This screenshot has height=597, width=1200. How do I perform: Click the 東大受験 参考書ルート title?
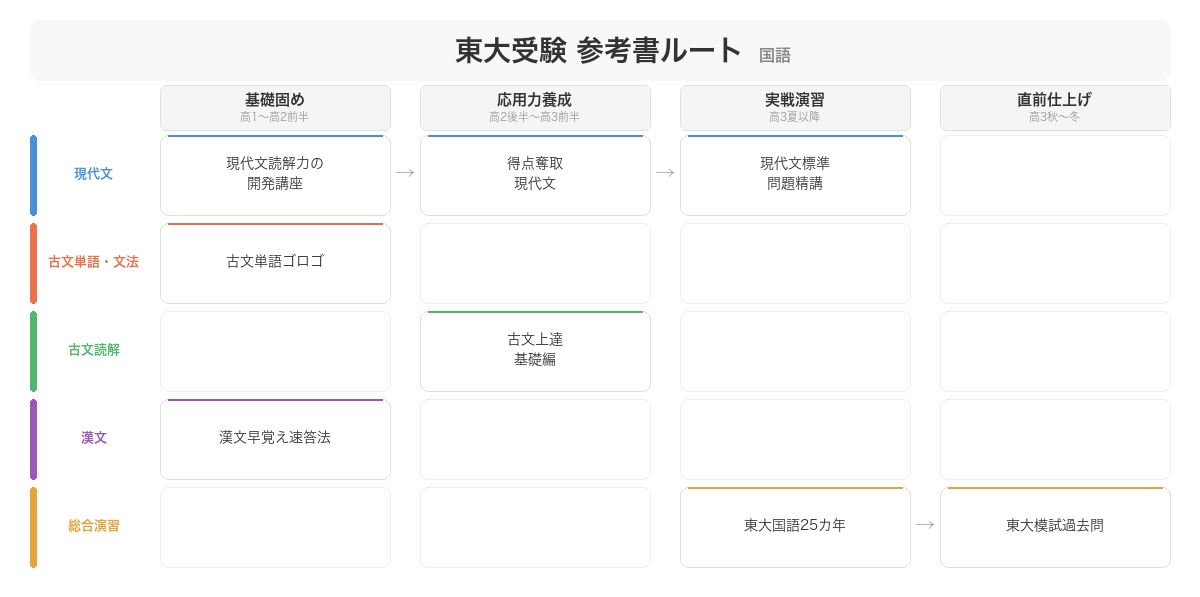pyautogui.click(x=598, y=51)
